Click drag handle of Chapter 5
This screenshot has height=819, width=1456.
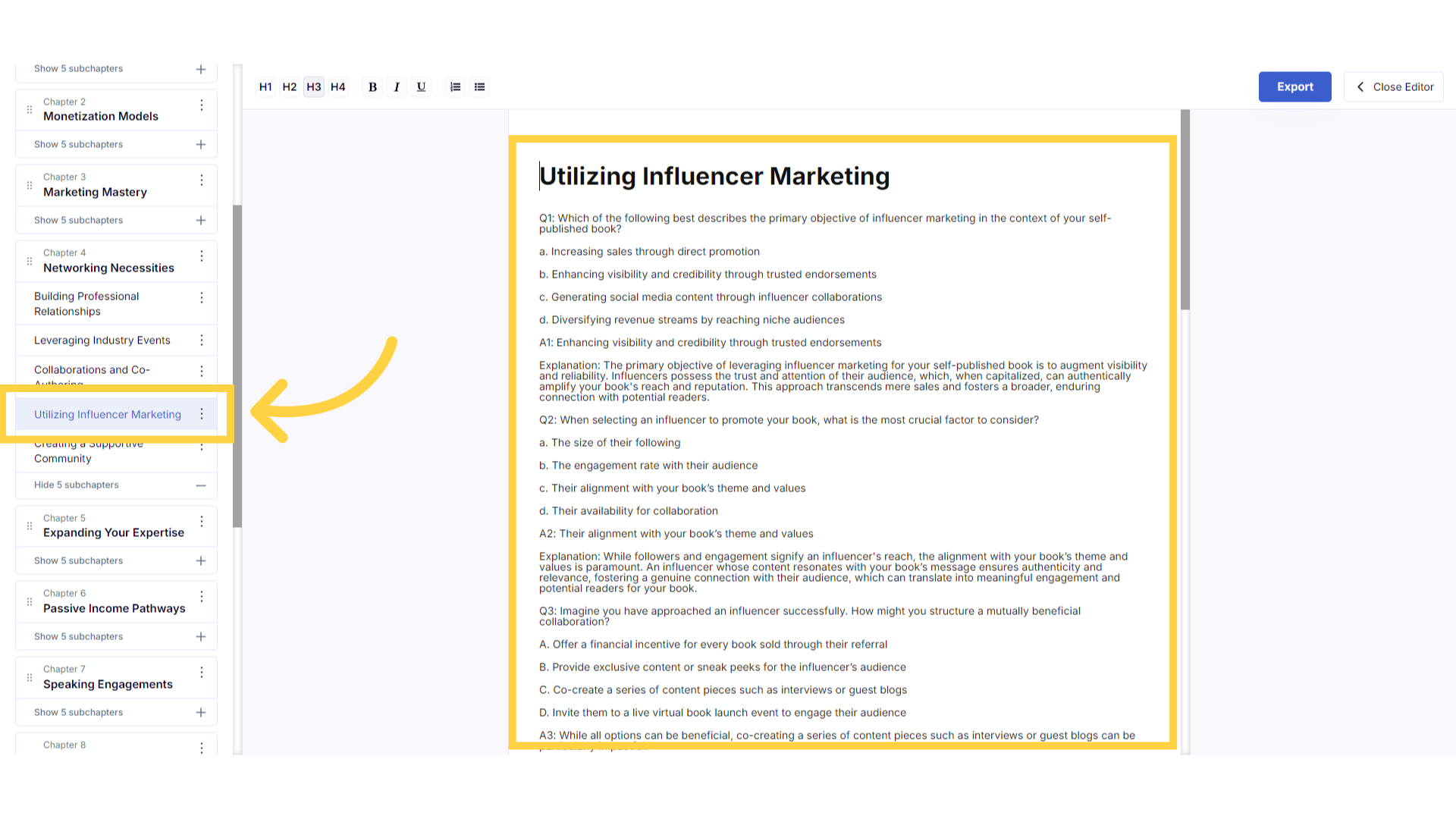tap(30, 526)
